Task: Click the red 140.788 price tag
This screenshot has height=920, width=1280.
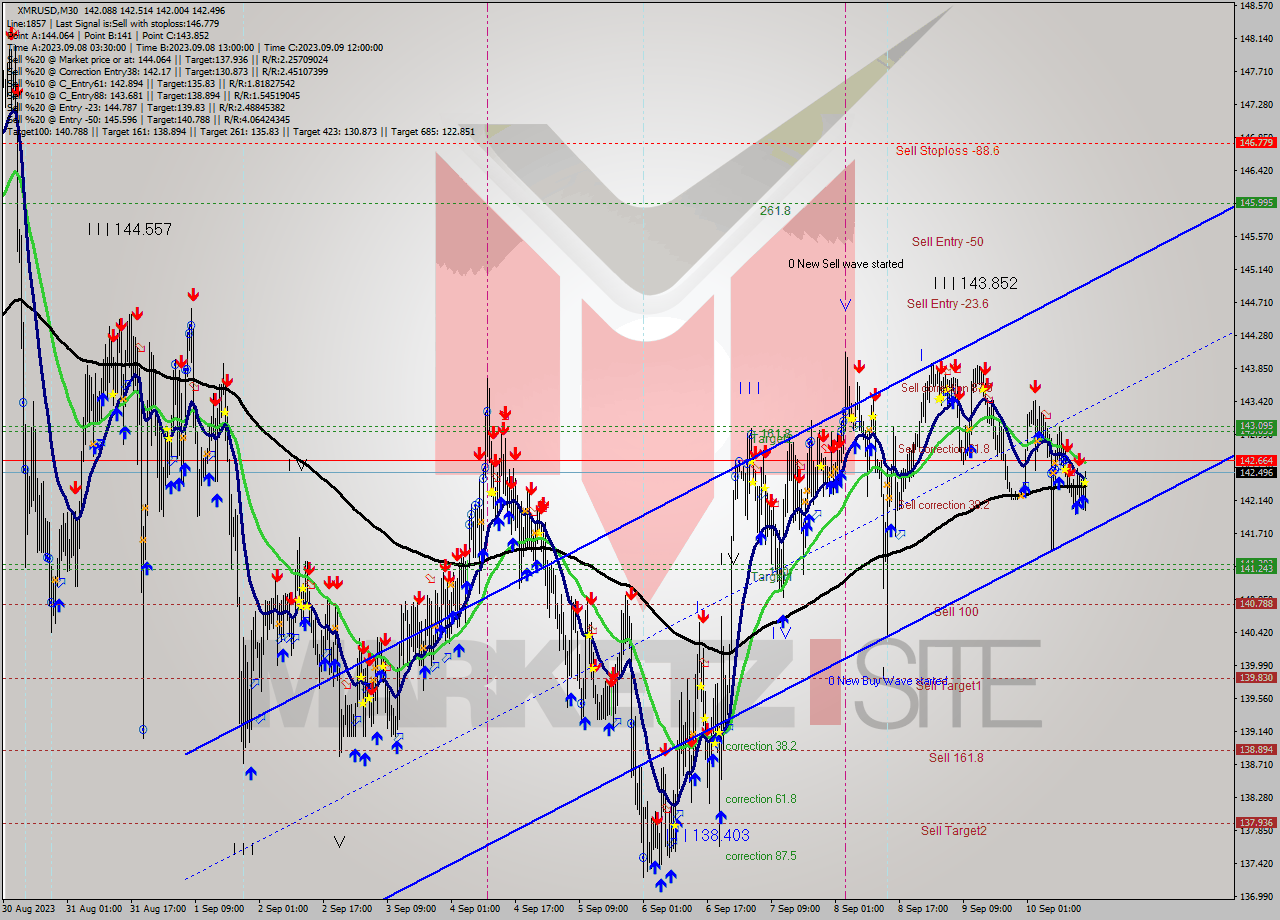Action: (x=1256, y=604)
